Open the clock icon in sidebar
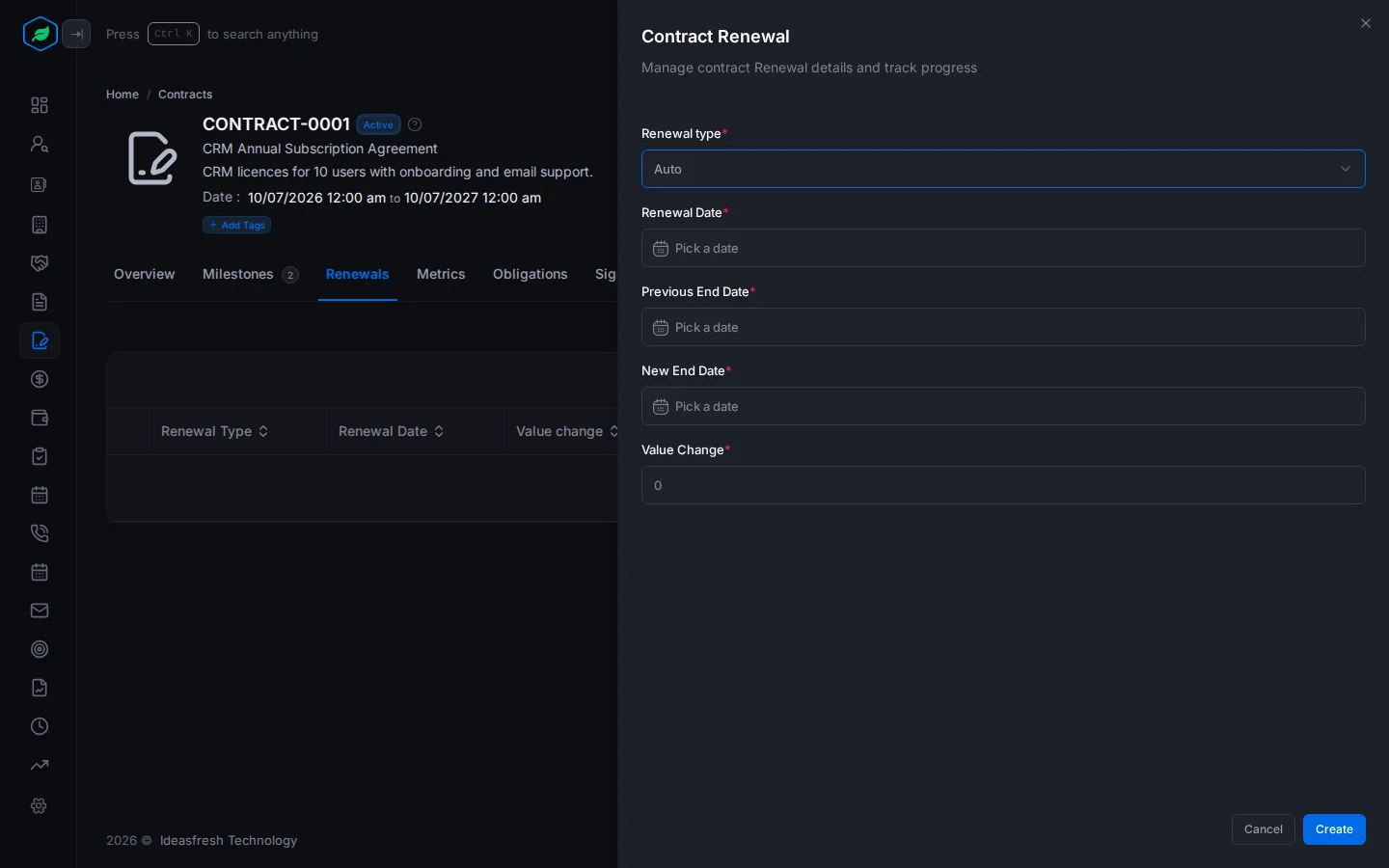 pos(40,726)
